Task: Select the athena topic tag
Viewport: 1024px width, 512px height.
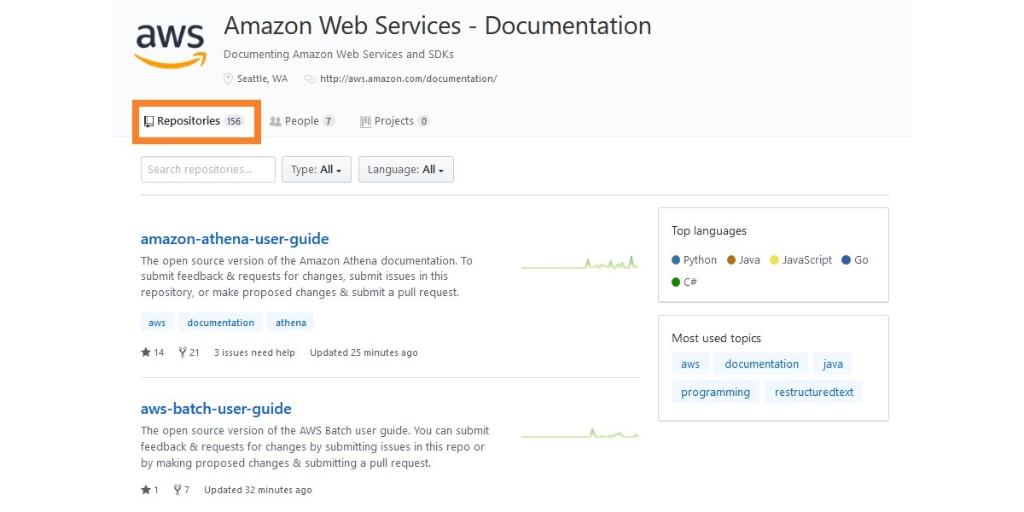Action: click(x=291, y=322)
